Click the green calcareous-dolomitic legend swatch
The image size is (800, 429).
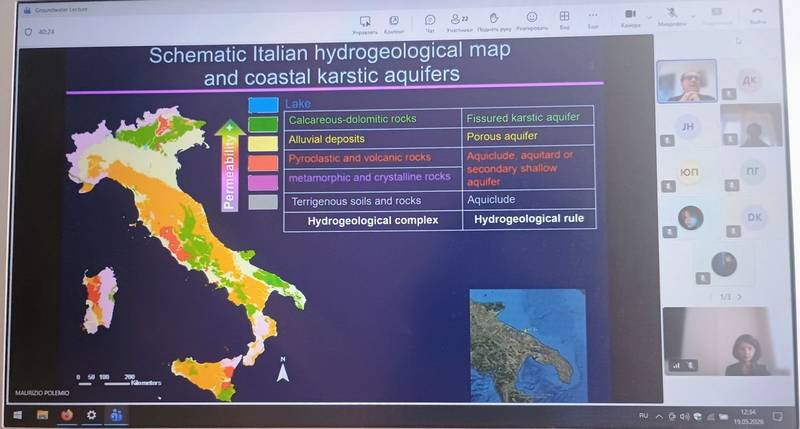click(x=263, y=124)
